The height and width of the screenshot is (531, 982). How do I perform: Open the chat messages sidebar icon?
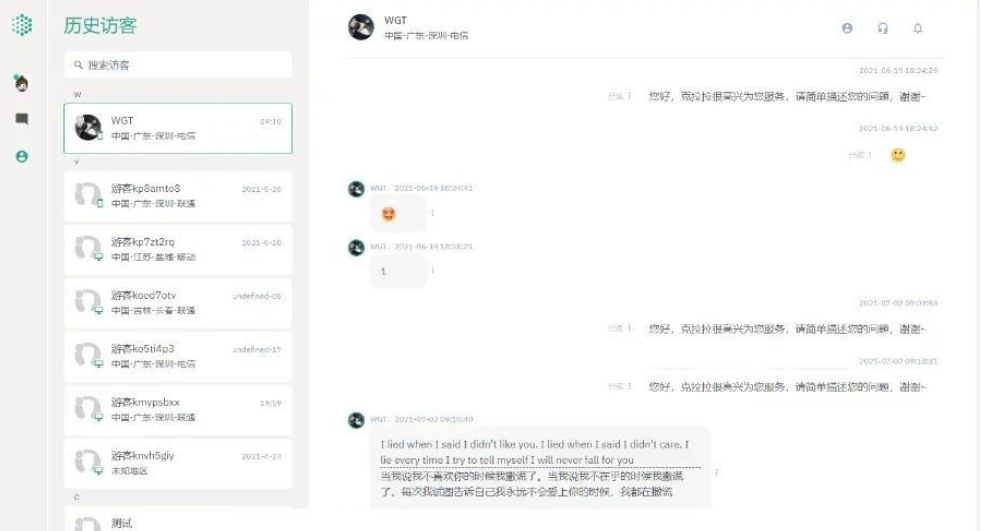[x=22, y=119]
